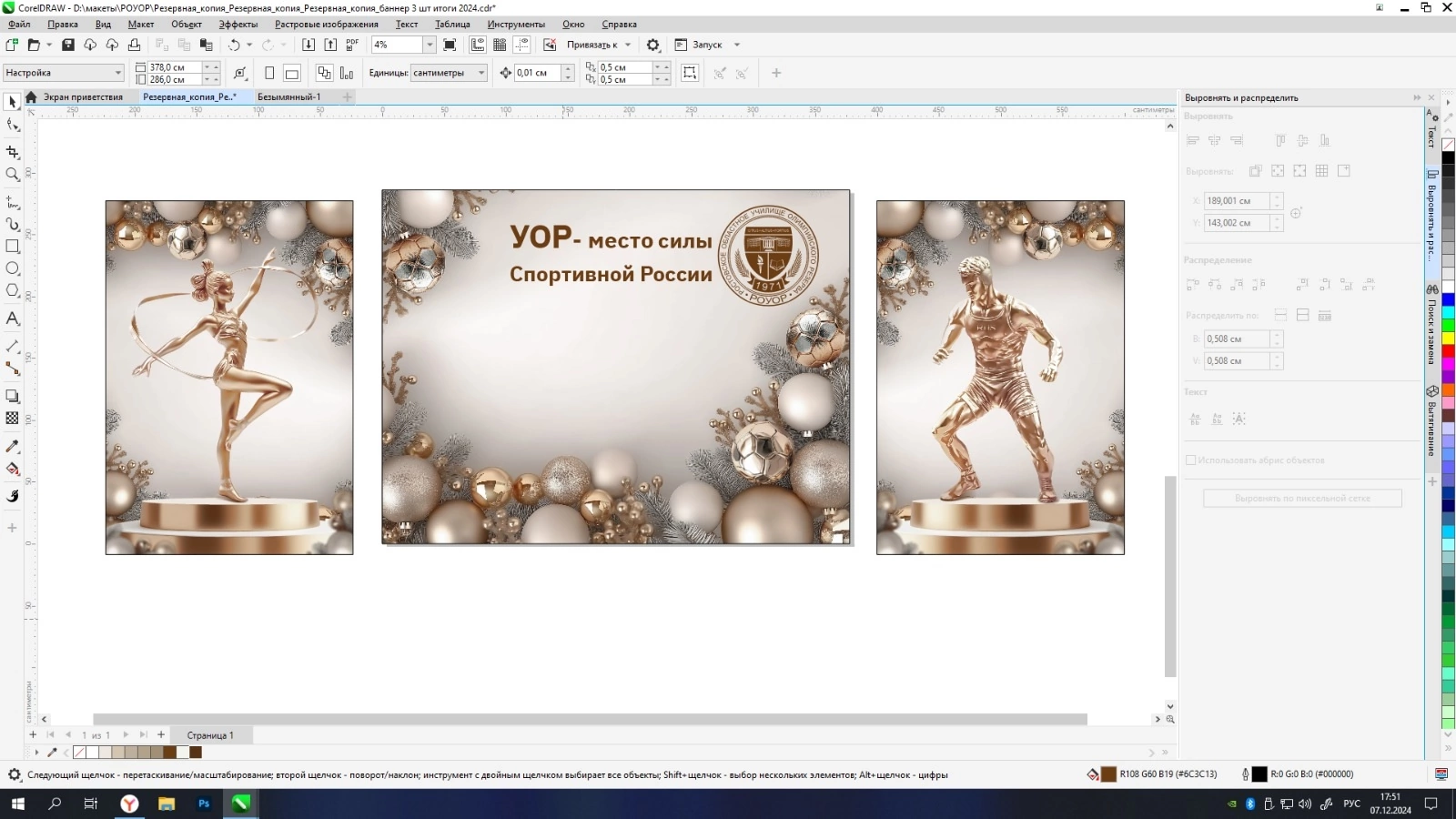
Task: Open the Вытягивание docker tab
Action: pos(1431,421)
